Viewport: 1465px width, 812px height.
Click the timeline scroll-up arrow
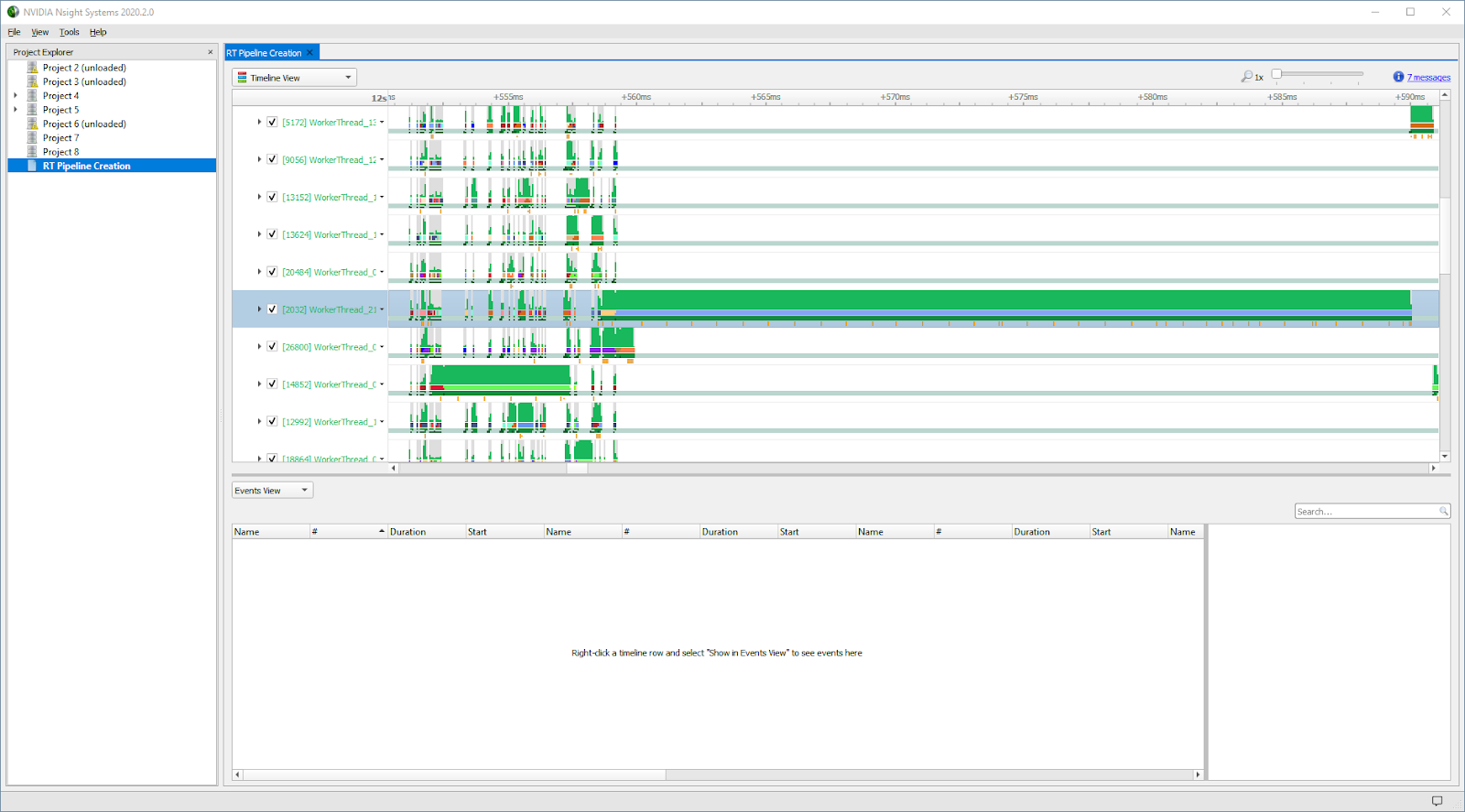(x=1445, y=95)
